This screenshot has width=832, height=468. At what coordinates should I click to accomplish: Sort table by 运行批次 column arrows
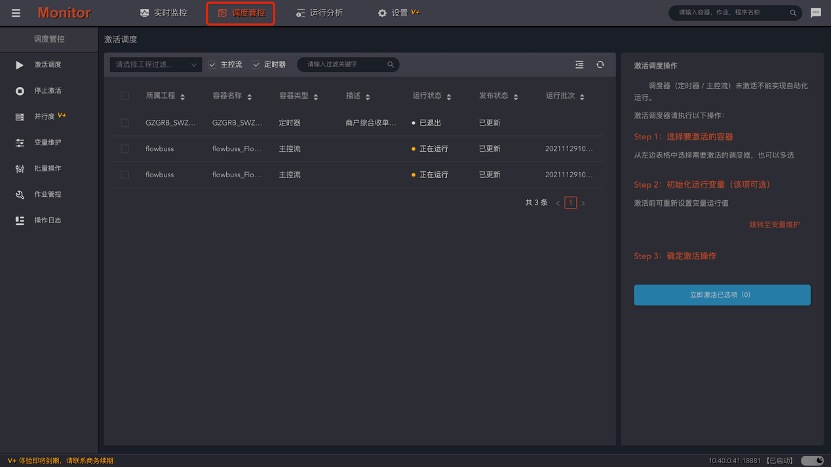coord(582,97)
